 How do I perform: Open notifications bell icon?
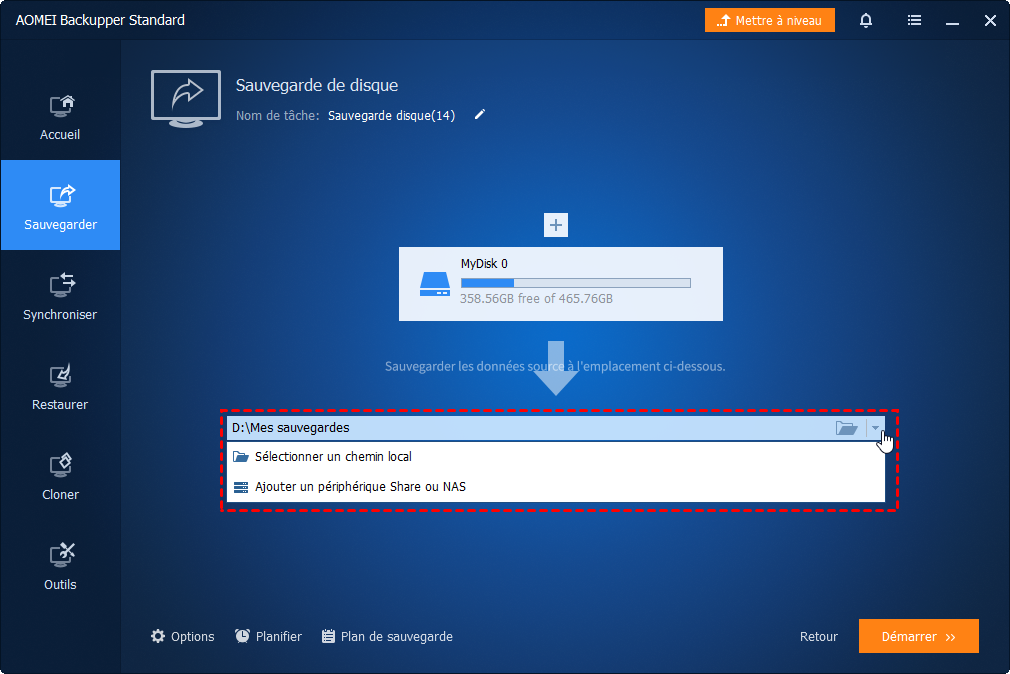click(x=866, y=21)
